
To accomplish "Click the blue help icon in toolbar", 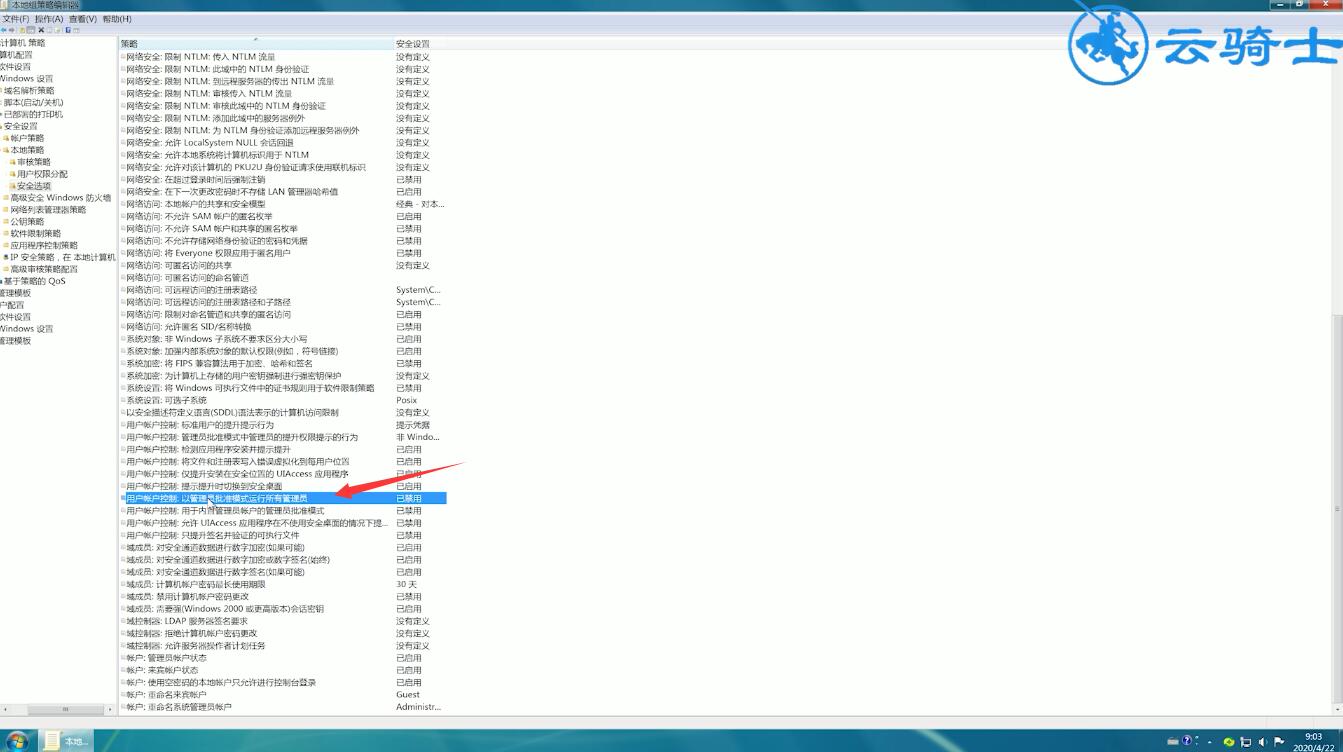I will click(68, 30).
